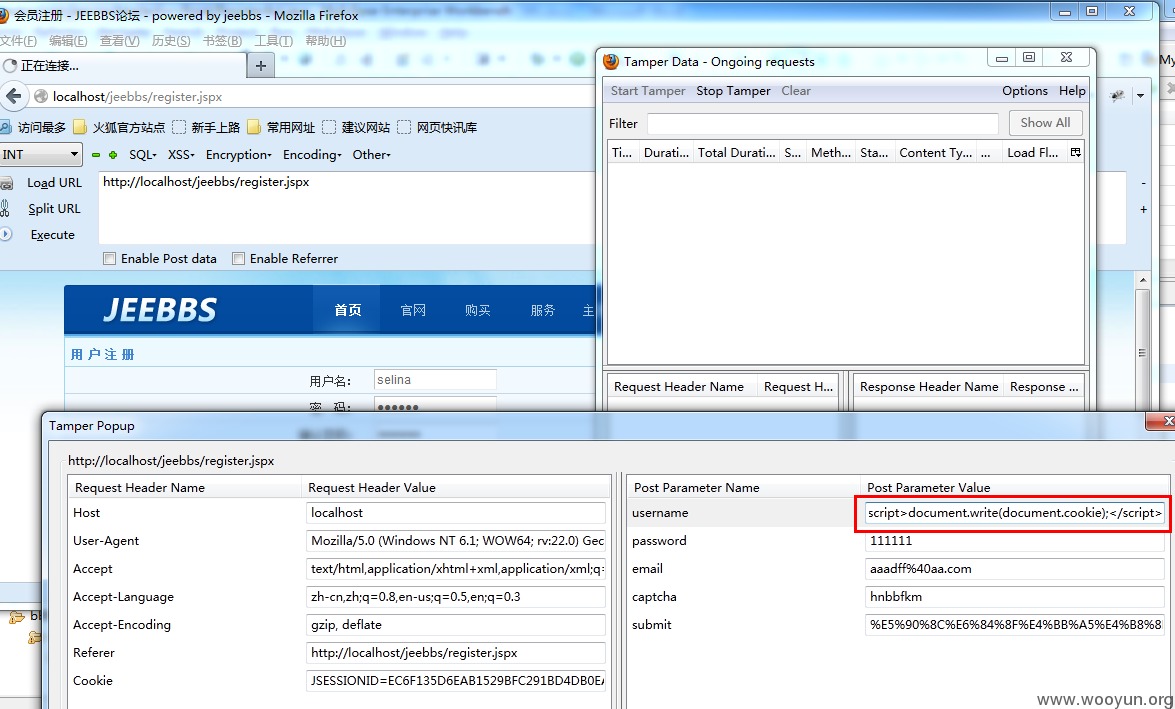Image resolution: width=1175 pixels, height=709 pixels.
Task: Open Help in Tamper Data window
Action: point(1072,91)
